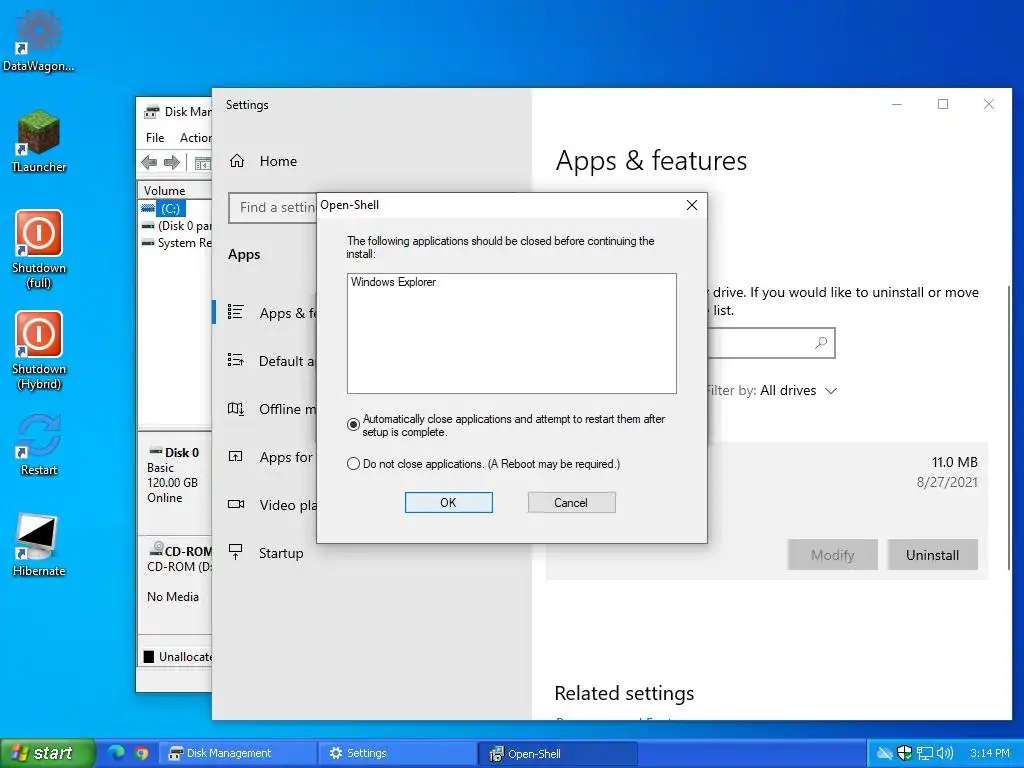
Task: Click the Default apps sidebar icon
Action: [236, 360]
